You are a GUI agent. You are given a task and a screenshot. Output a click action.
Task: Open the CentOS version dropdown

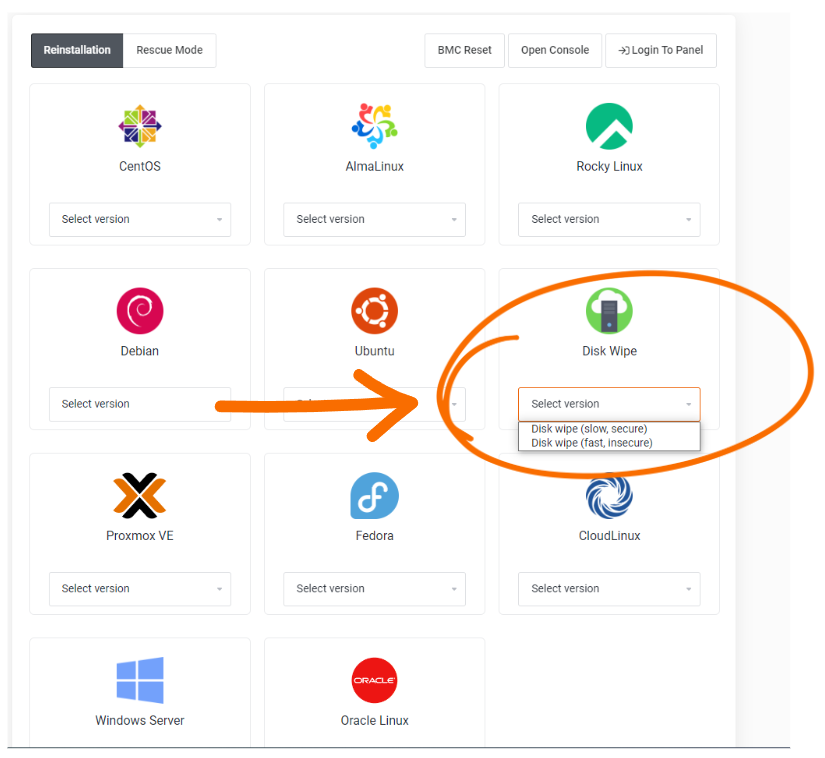coord(140,219)
